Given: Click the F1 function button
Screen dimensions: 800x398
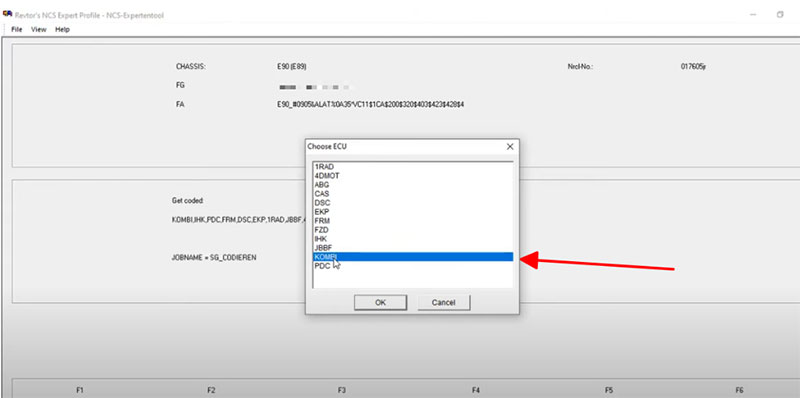Looking at the screenshot, I should 80,390.
